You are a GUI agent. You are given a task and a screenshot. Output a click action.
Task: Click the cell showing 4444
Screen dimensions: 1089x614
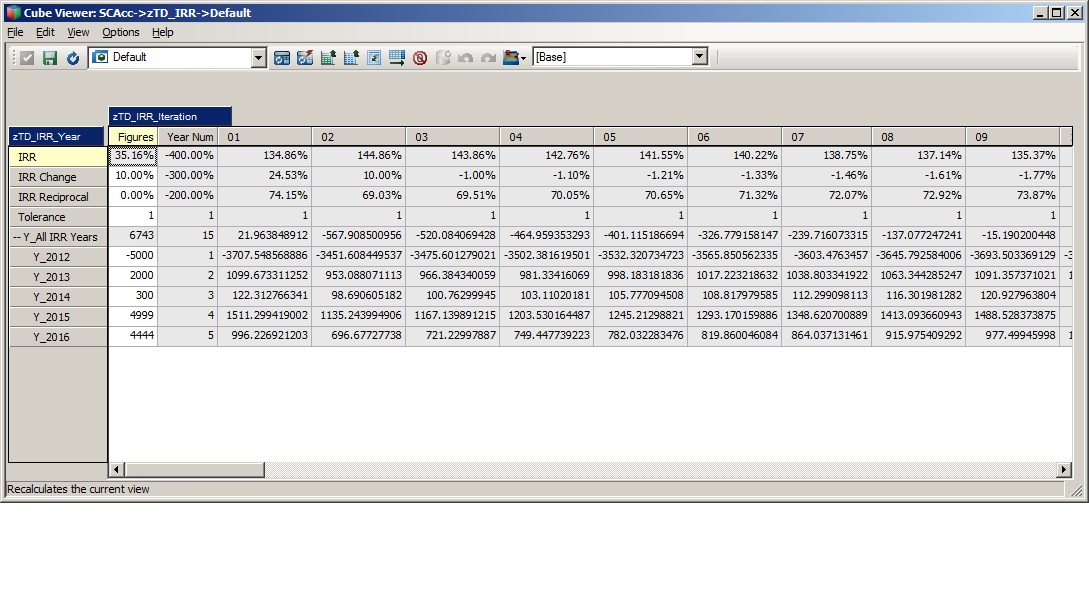pyautogui.click(x=133, y=335)
